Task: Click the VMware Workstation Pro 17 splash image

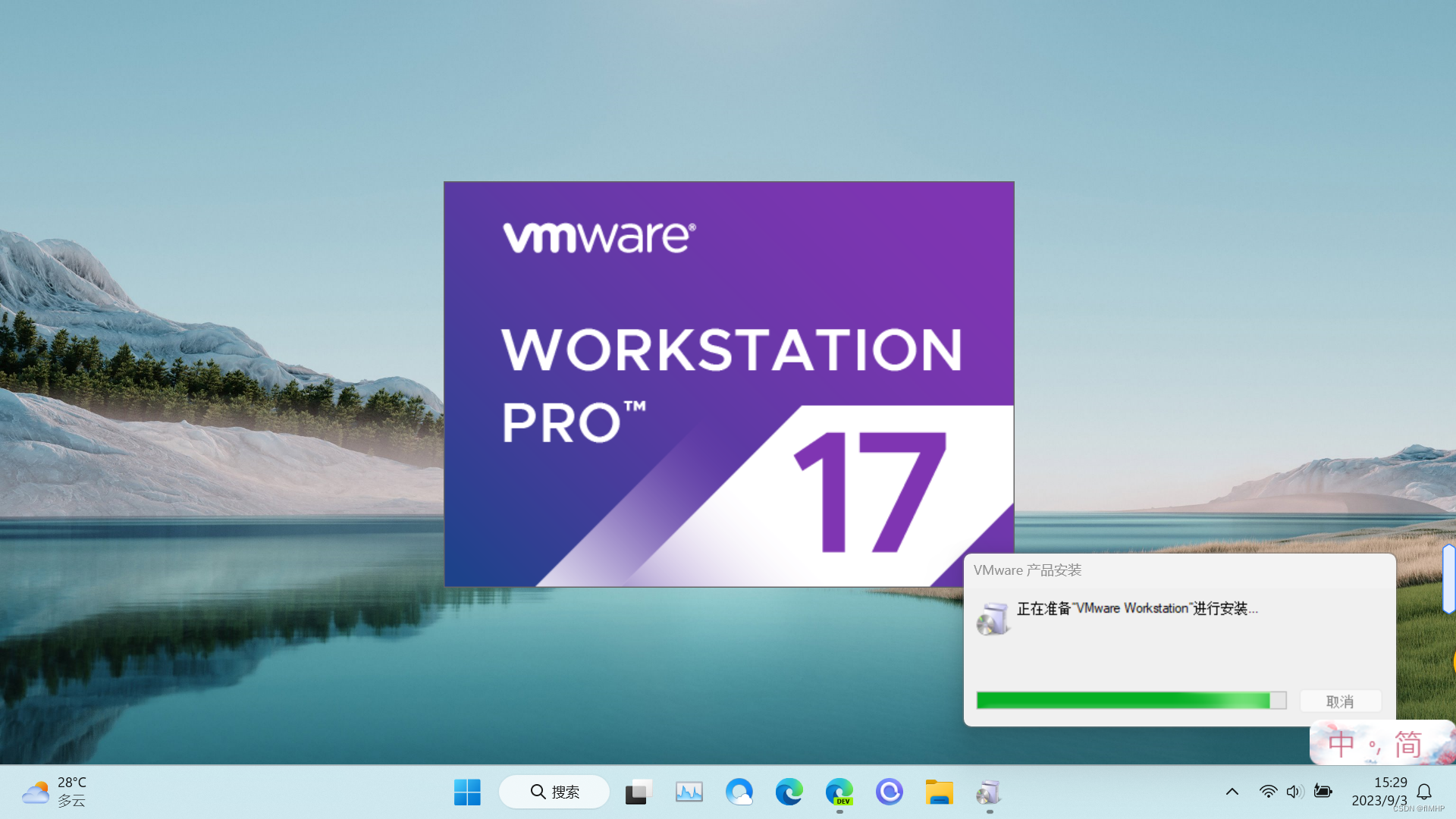Action: pos(728,384)
